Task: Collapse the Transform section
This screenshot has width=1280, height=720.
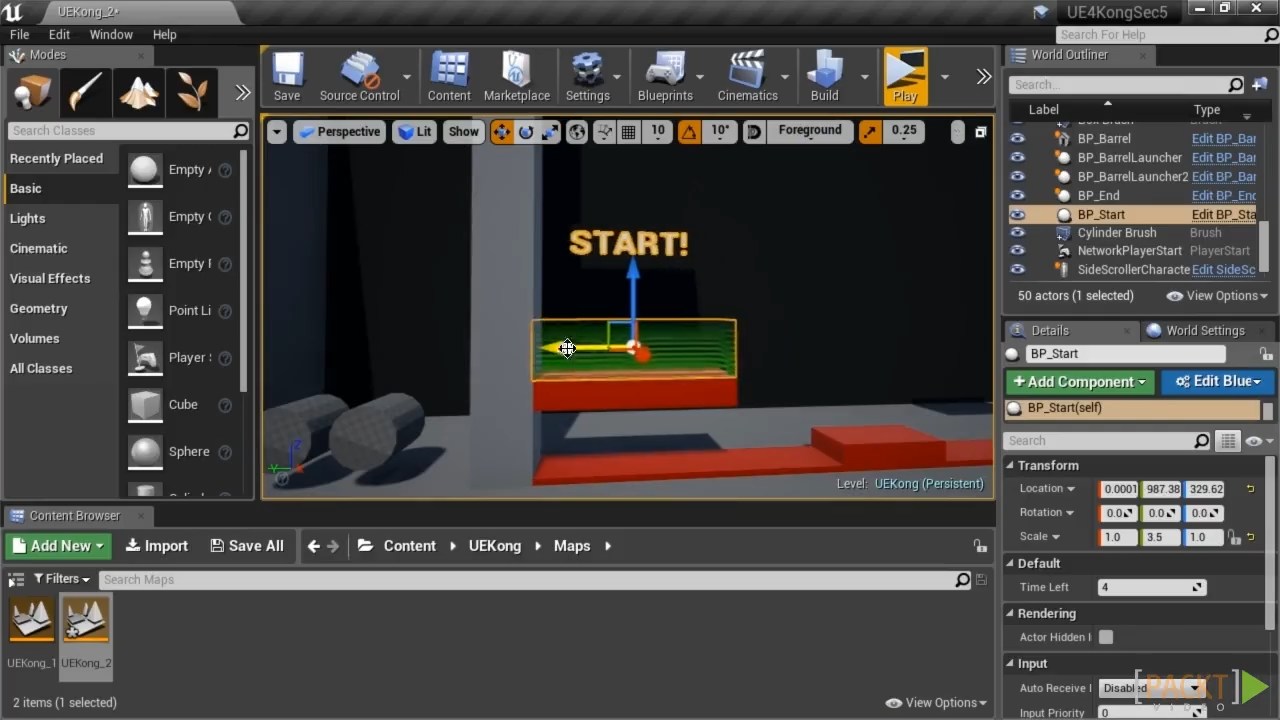Action: click(x=1010, y=465)
